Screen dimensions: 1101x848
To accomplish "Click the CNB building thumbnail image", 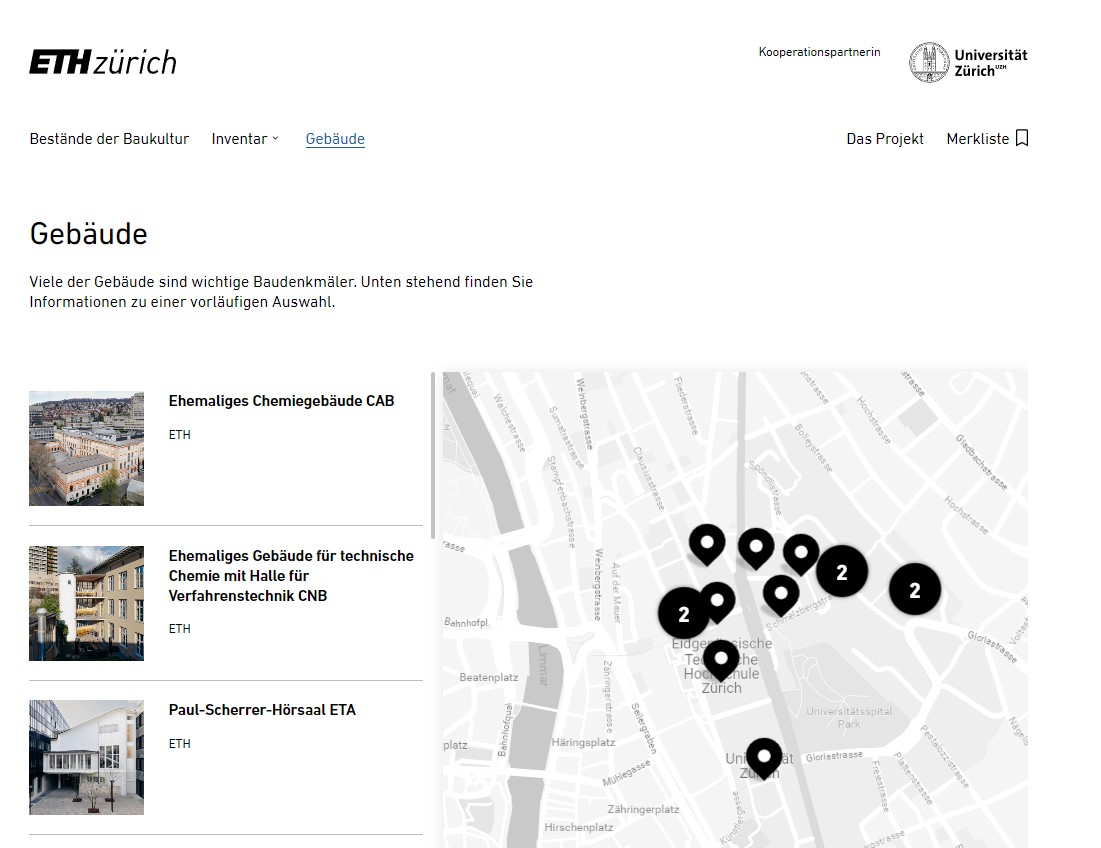I will [87, 603].
